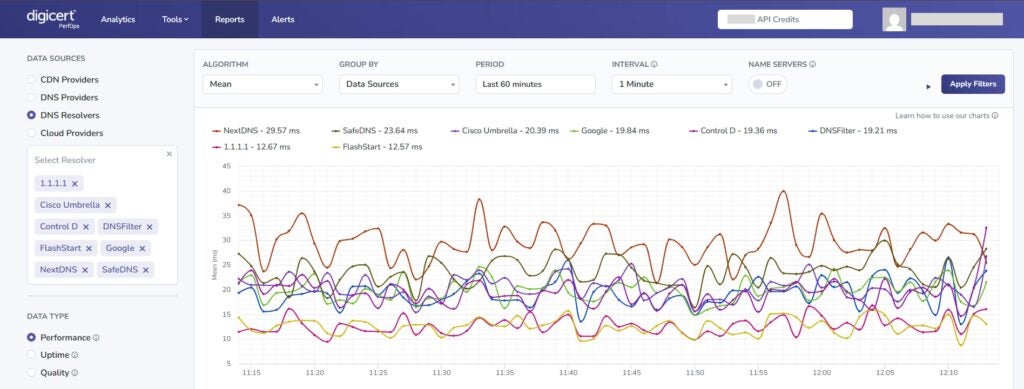The height and width of the screenshot is (389, 1024).
Task: Open the Group By Data Sources dropdown
Action: tap(399, 84)
